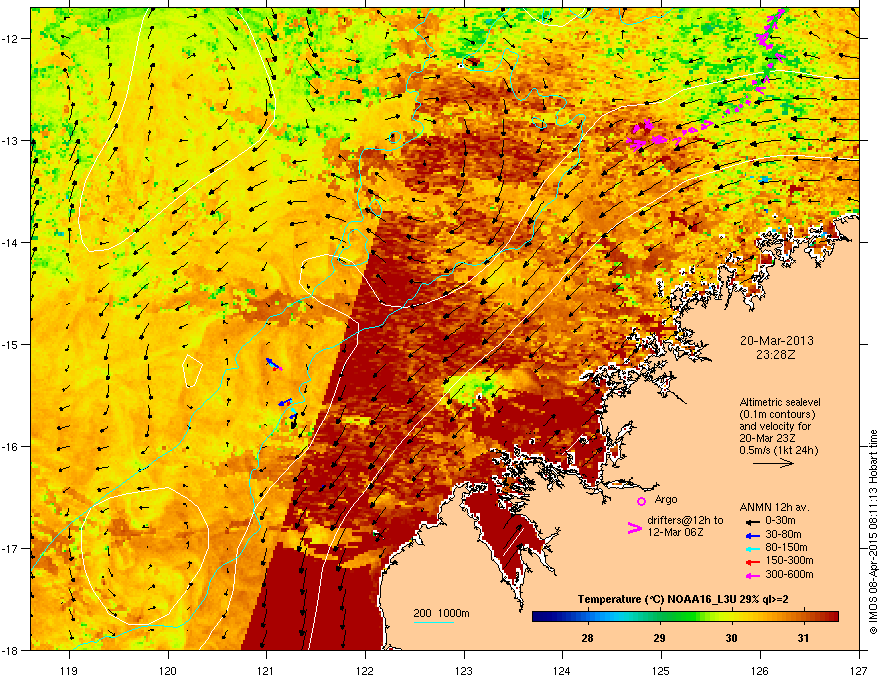Image resolution: width=880 pixels, height=680 pixels.
Task: Click the date label 20-Mar-2013
Action: pyautogui.click(x=776, y=341)
